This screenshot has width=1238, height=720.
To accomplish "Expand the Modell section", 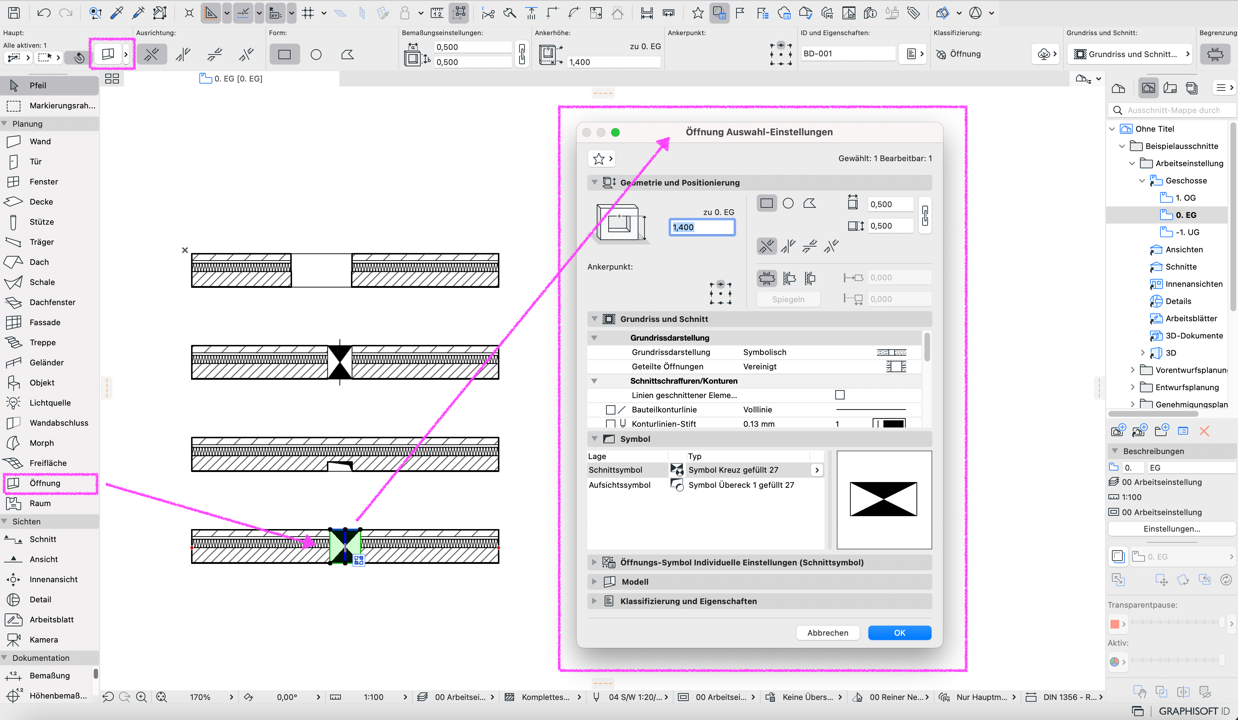I will 594,582.
